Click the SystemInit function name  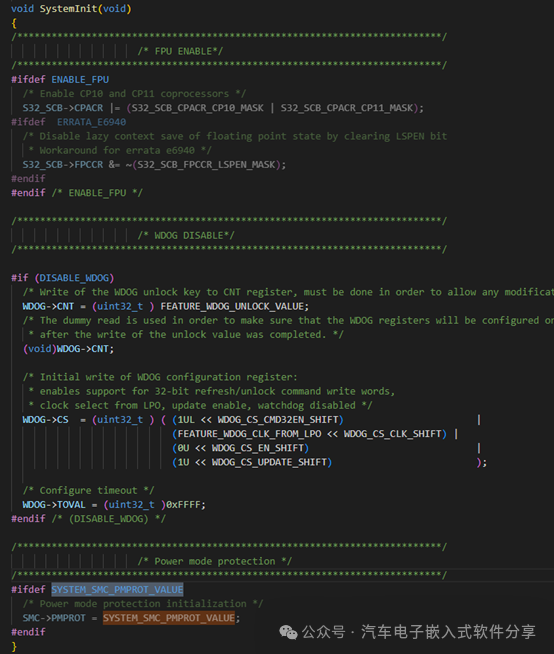pos(68,8)
